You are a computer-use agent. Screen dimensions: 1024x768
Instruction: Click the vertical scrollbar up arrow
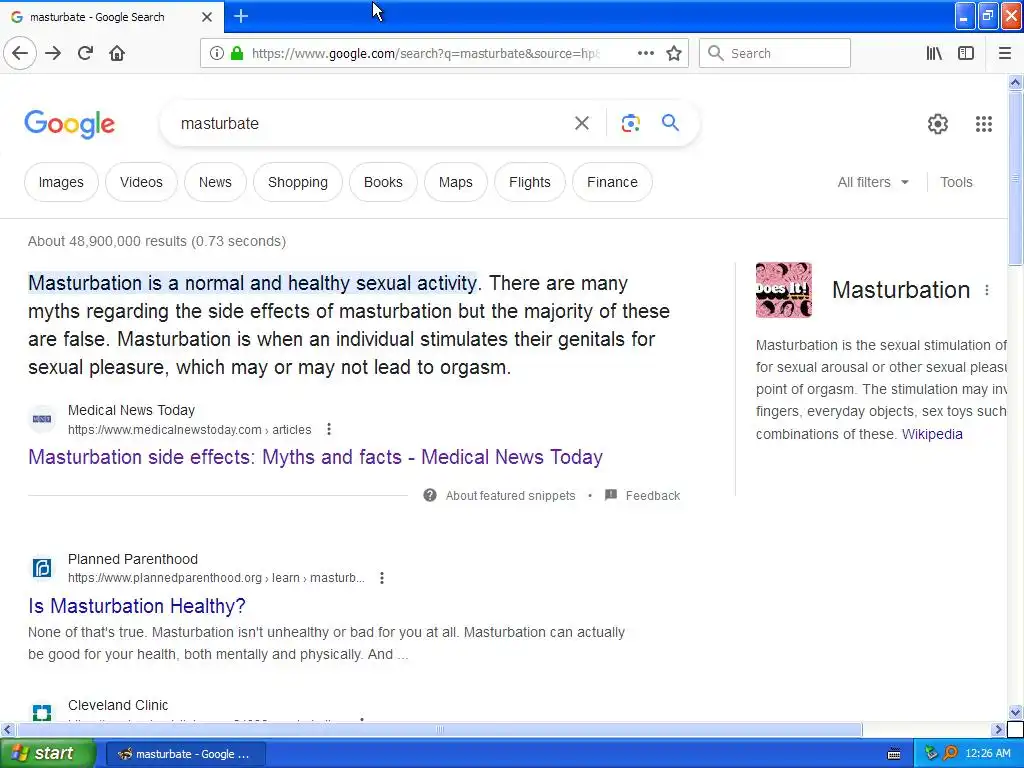pyautogui.click(x=1015, y=82)
